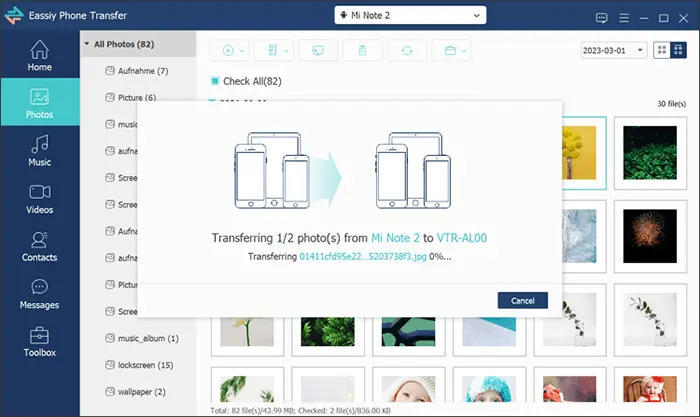Image resolution: width=700 pixels, height=417 pixels.
Task: Open the Home section in sidebar
Action: [40, 55]
